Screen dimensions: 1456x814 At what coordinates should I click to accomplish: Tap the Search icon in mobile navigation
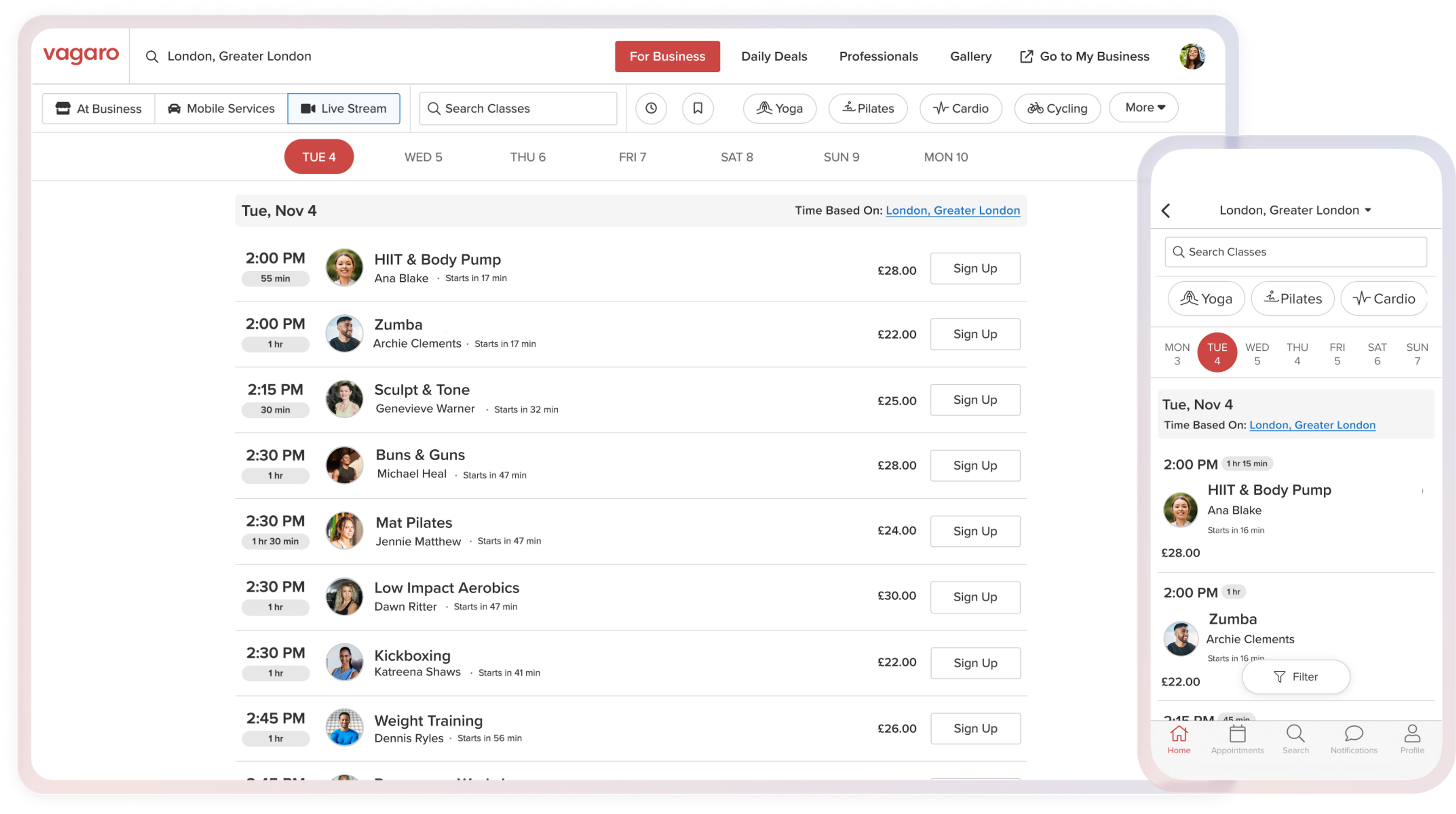pyautogui.click(x=1296, y=739)
